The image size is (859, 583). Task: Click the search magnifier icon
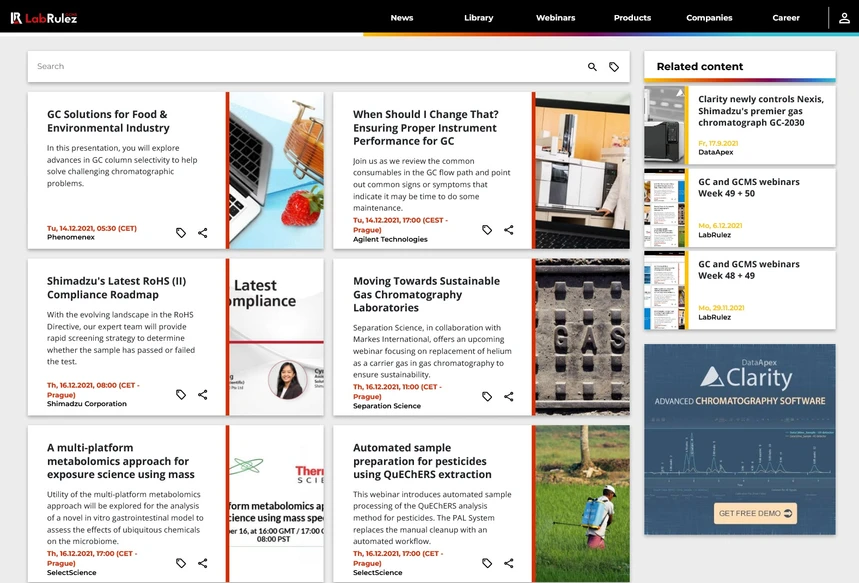click(592, 67)
